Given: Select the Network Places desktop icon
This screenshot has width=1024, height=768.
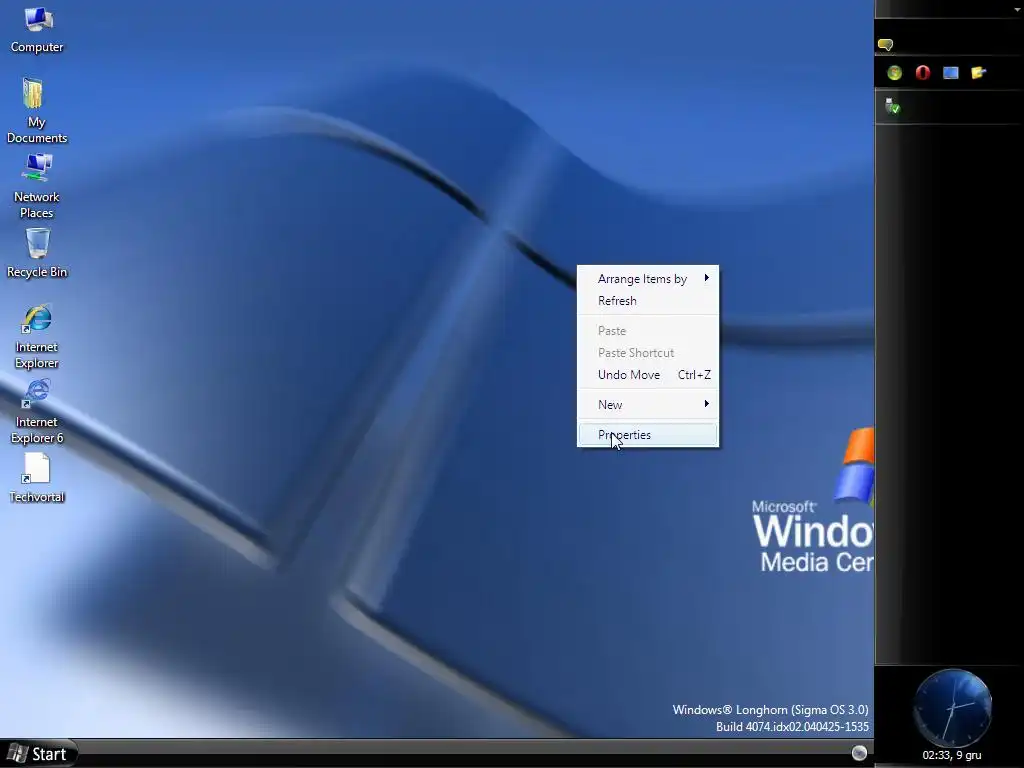Looking at the screenshot, I should (37, 185).
